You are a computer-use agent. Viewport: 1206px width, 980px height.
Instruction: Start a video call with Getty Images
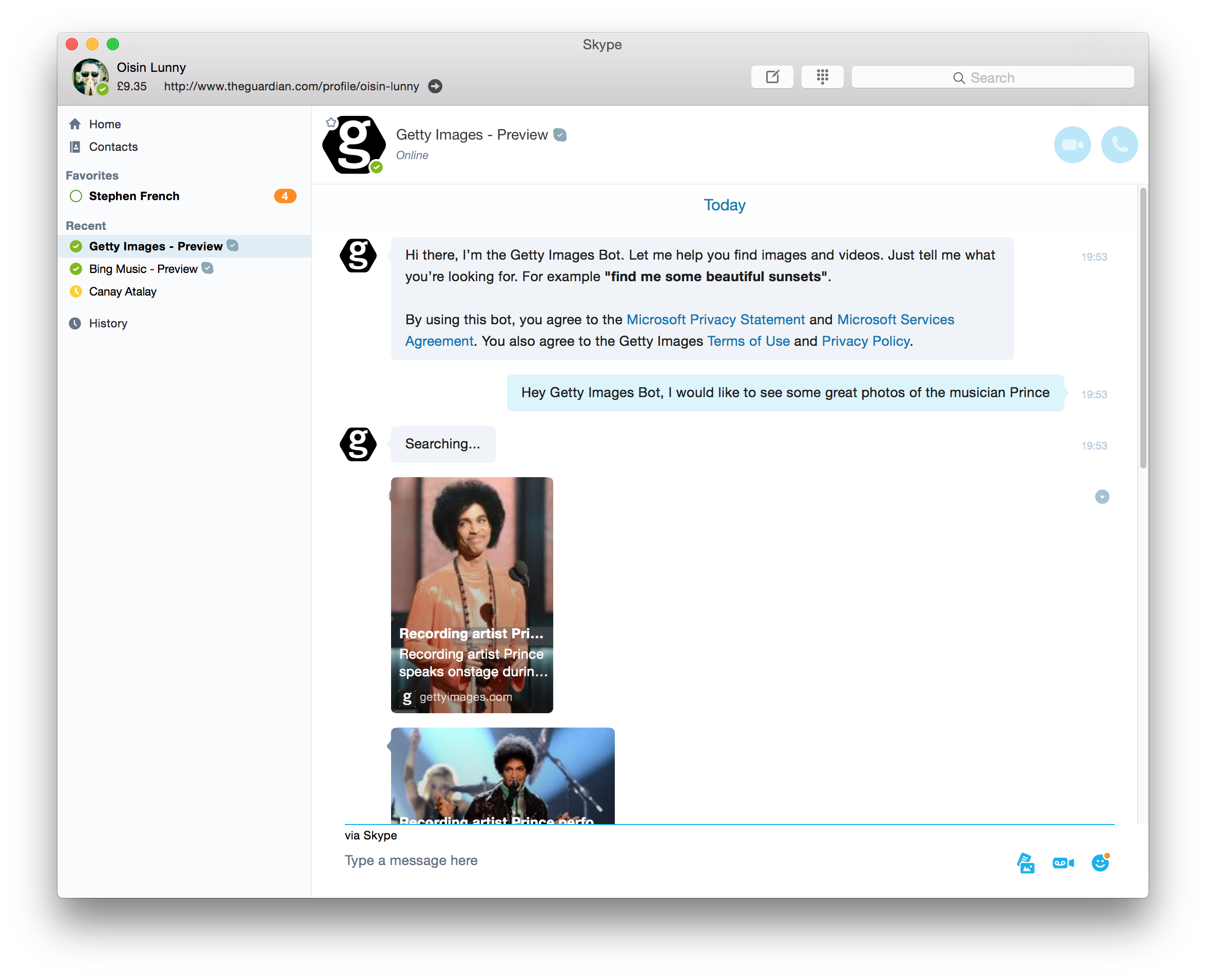1072,145
